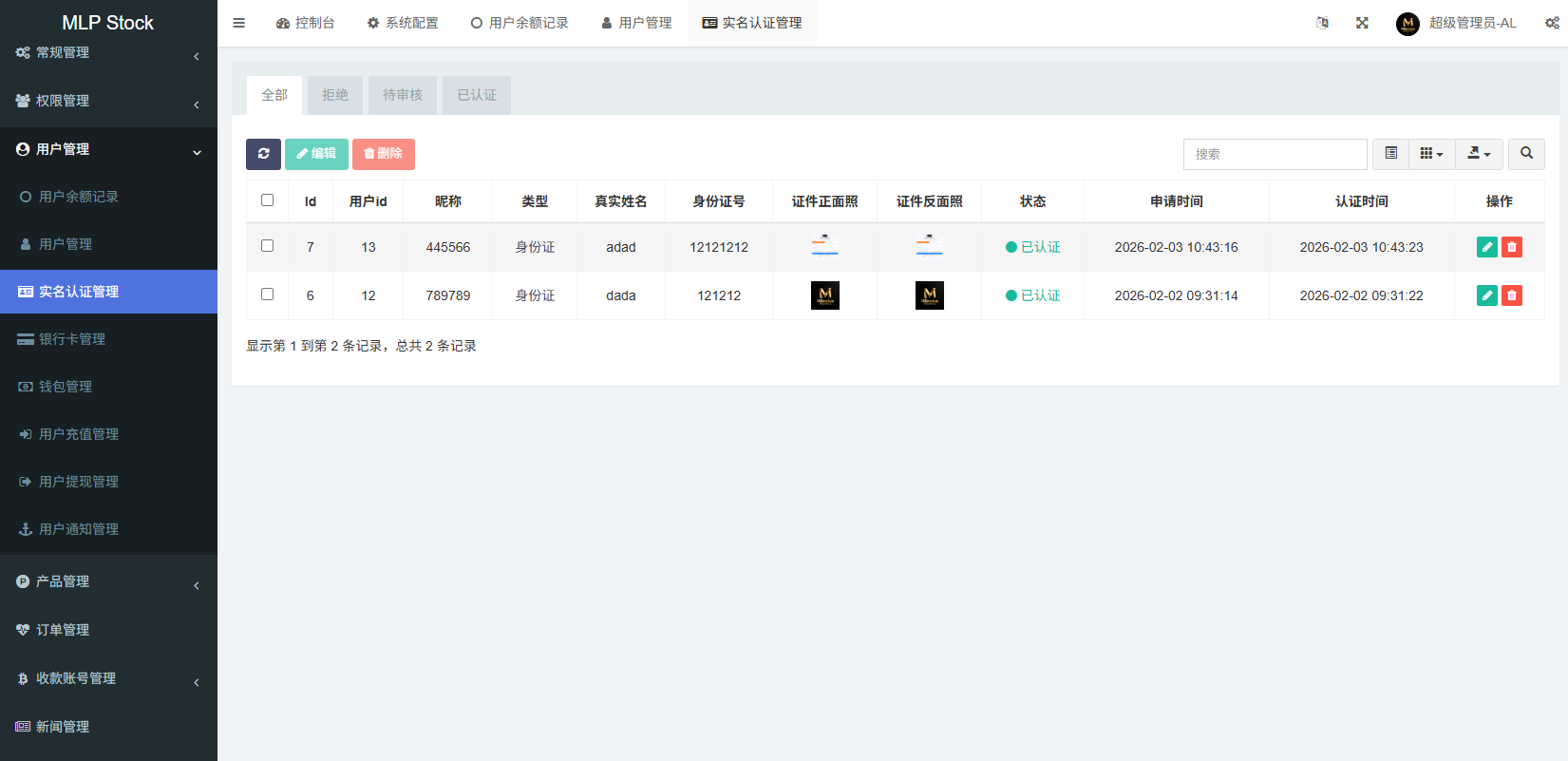Click green edit icon for adad row
This screenshot has height=761, width=1568.
tap(1487, 247)
